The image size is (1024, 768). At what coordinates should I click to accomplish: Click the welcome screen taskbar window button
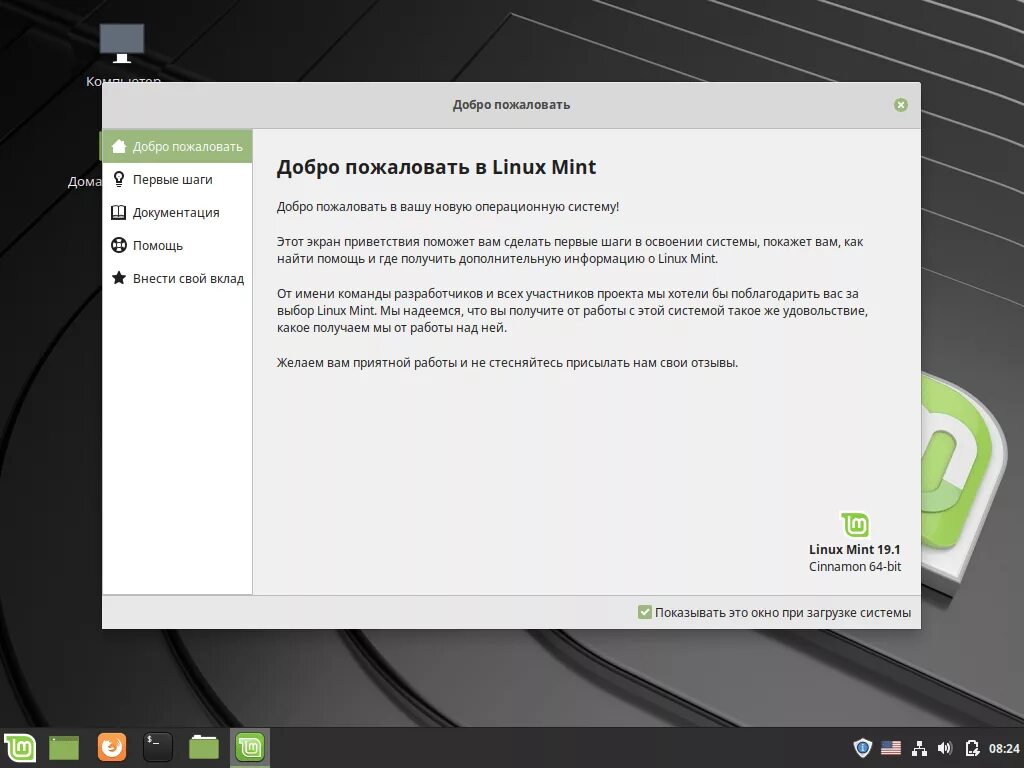coord(250,748)
